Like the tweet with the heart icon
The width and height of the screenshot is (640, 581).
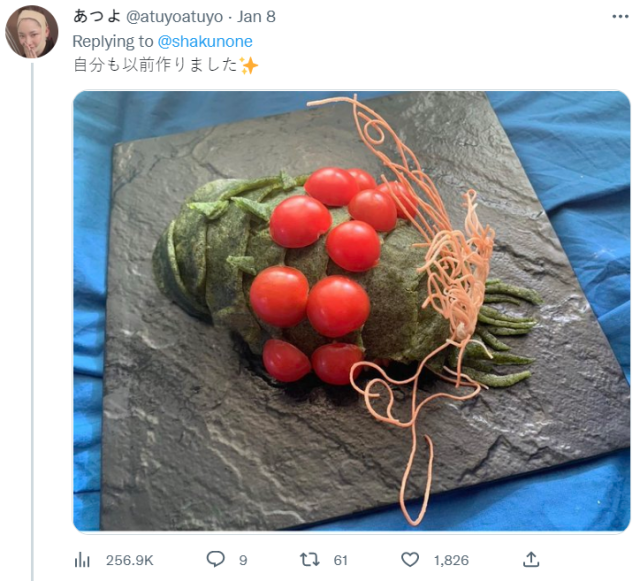pos(410,560)
